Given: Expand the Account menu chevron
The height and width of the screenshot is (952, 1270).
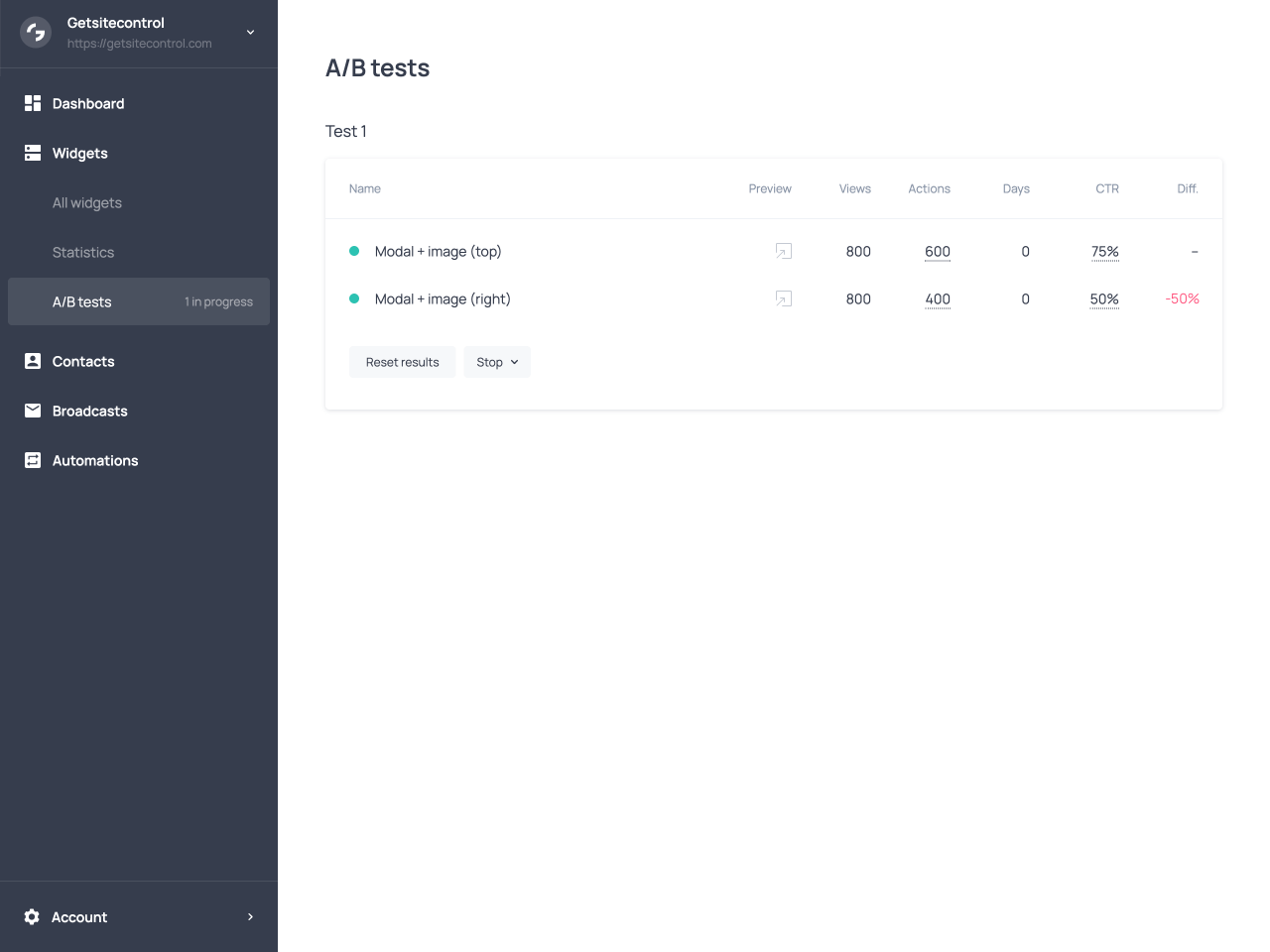Looking at the screenshot, I should pos(251,917).
